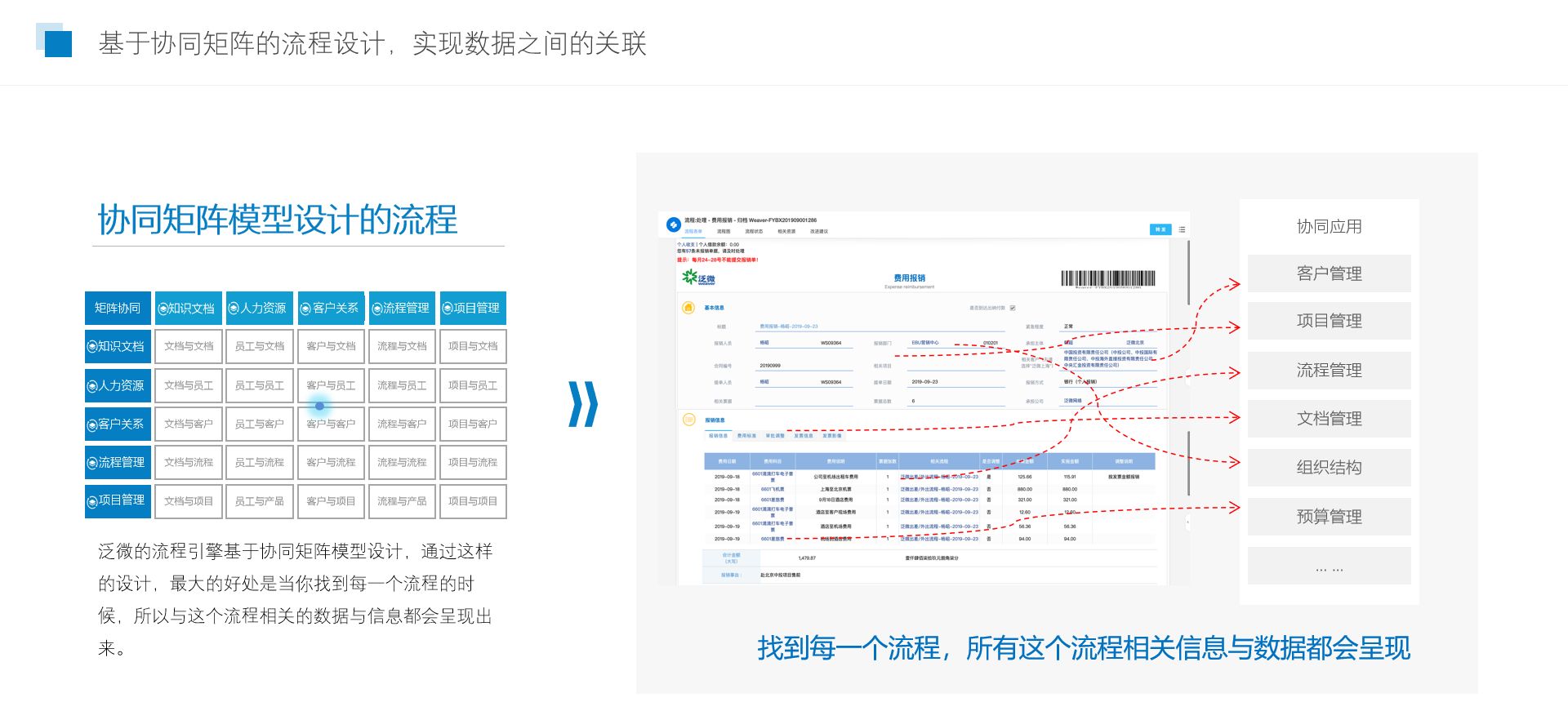Open the list menu icon beside blue button
This screenshot has width=1568, height=711.
(x=1182, y=229)
